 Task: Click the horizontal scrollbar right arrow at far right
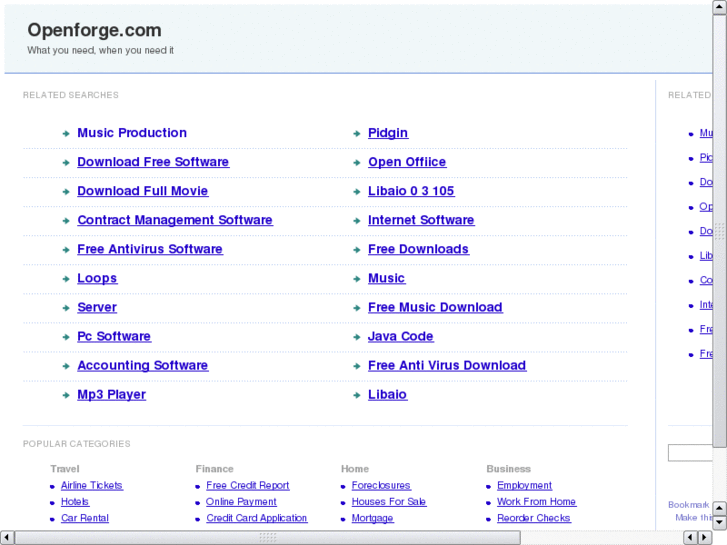pos(705,538)
